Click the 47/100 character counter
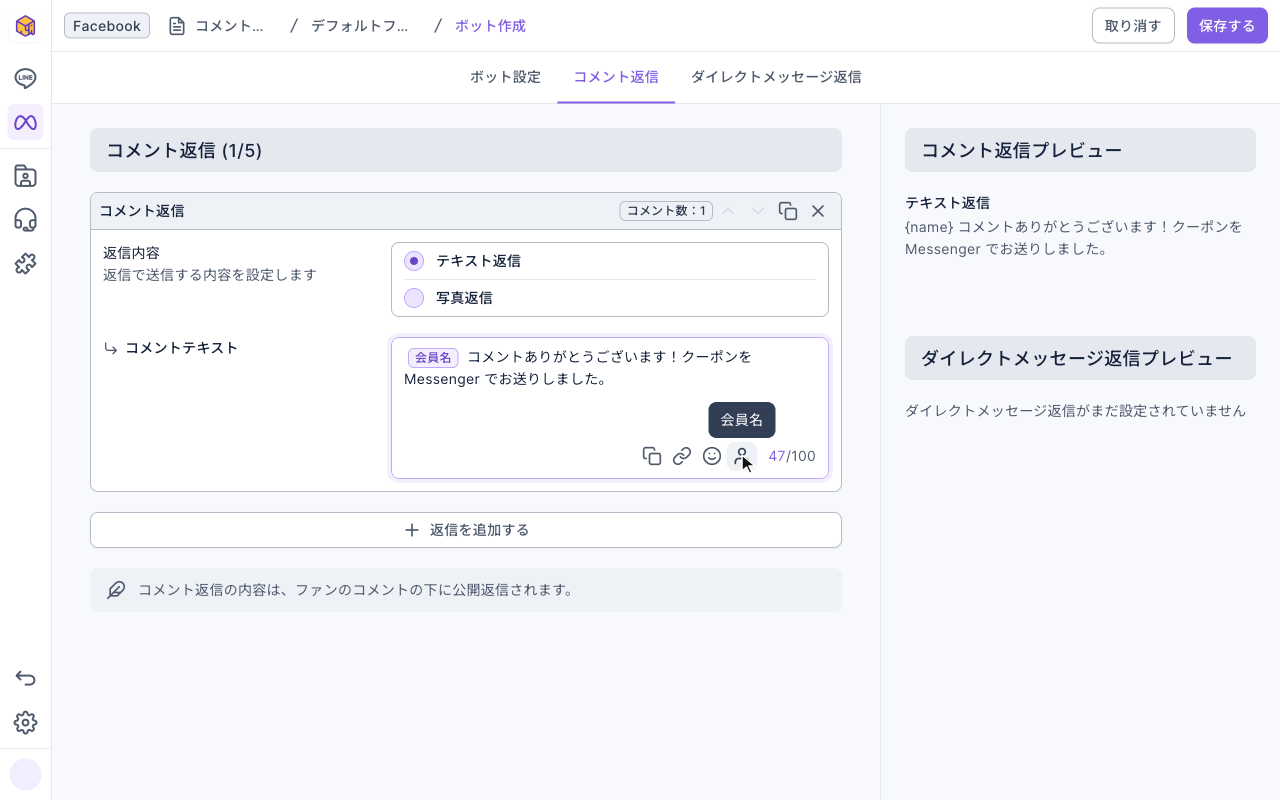Image resolution: width=1280 pixels, height=800 pixels. (x=792, y=456)
